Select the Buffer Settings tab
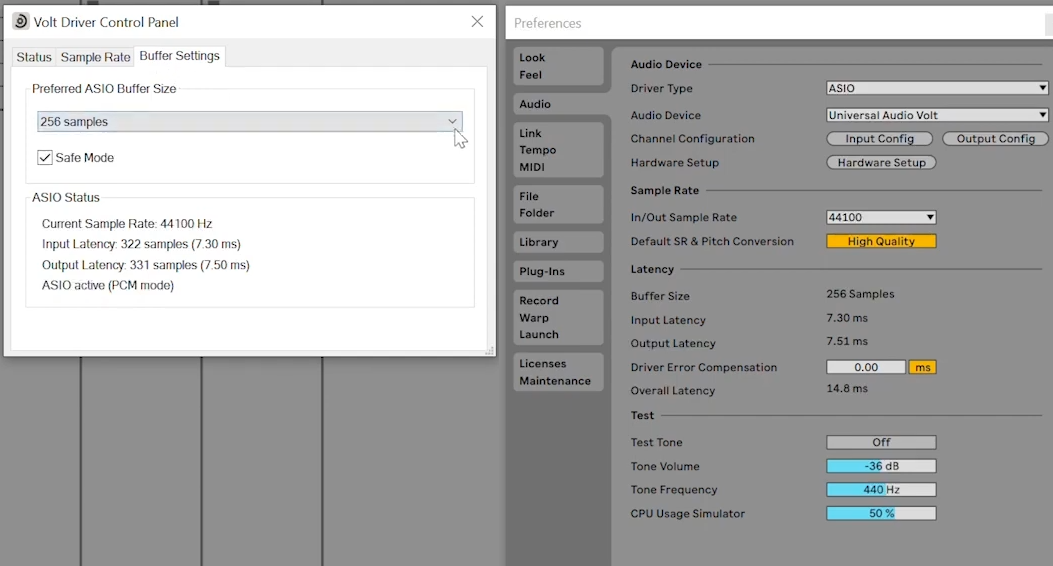Image resolution: width=1053 pixels, height=566 pixels. [x=179, y=56]
